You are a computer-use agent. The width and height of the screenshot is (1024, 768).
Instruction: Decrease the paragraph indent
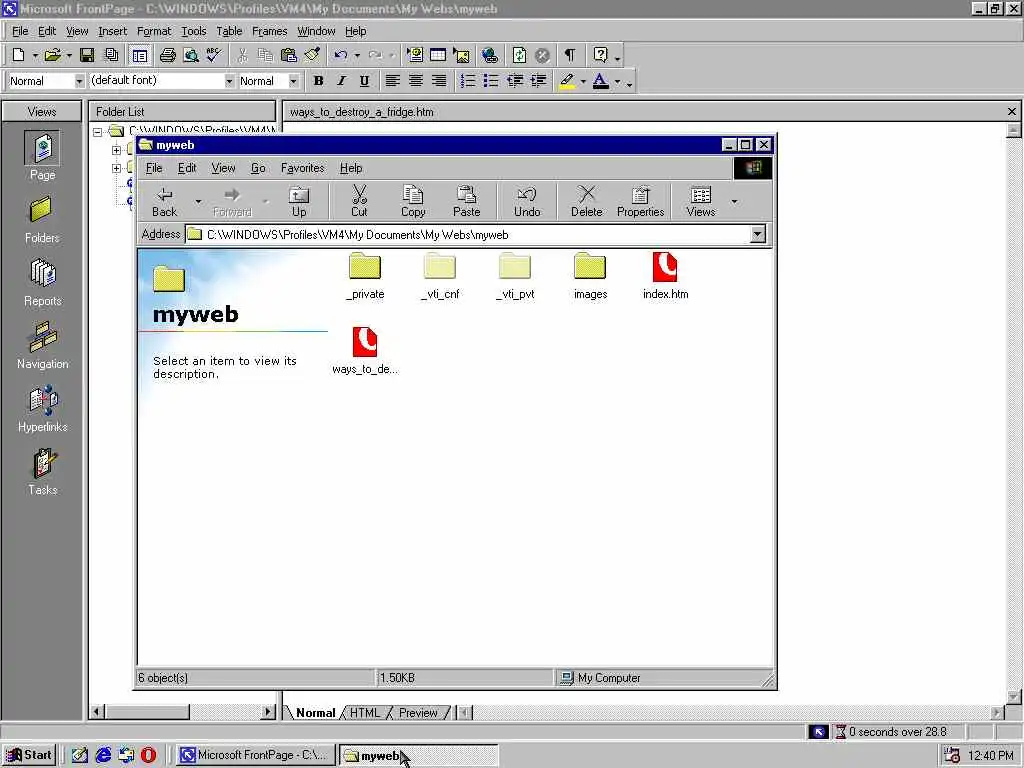pyautogui.click(x=515, y=81)
